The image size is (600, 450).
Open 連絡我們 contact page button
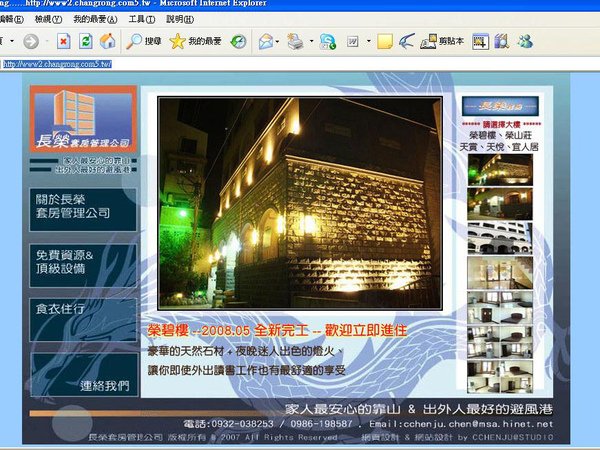[84, 375]
